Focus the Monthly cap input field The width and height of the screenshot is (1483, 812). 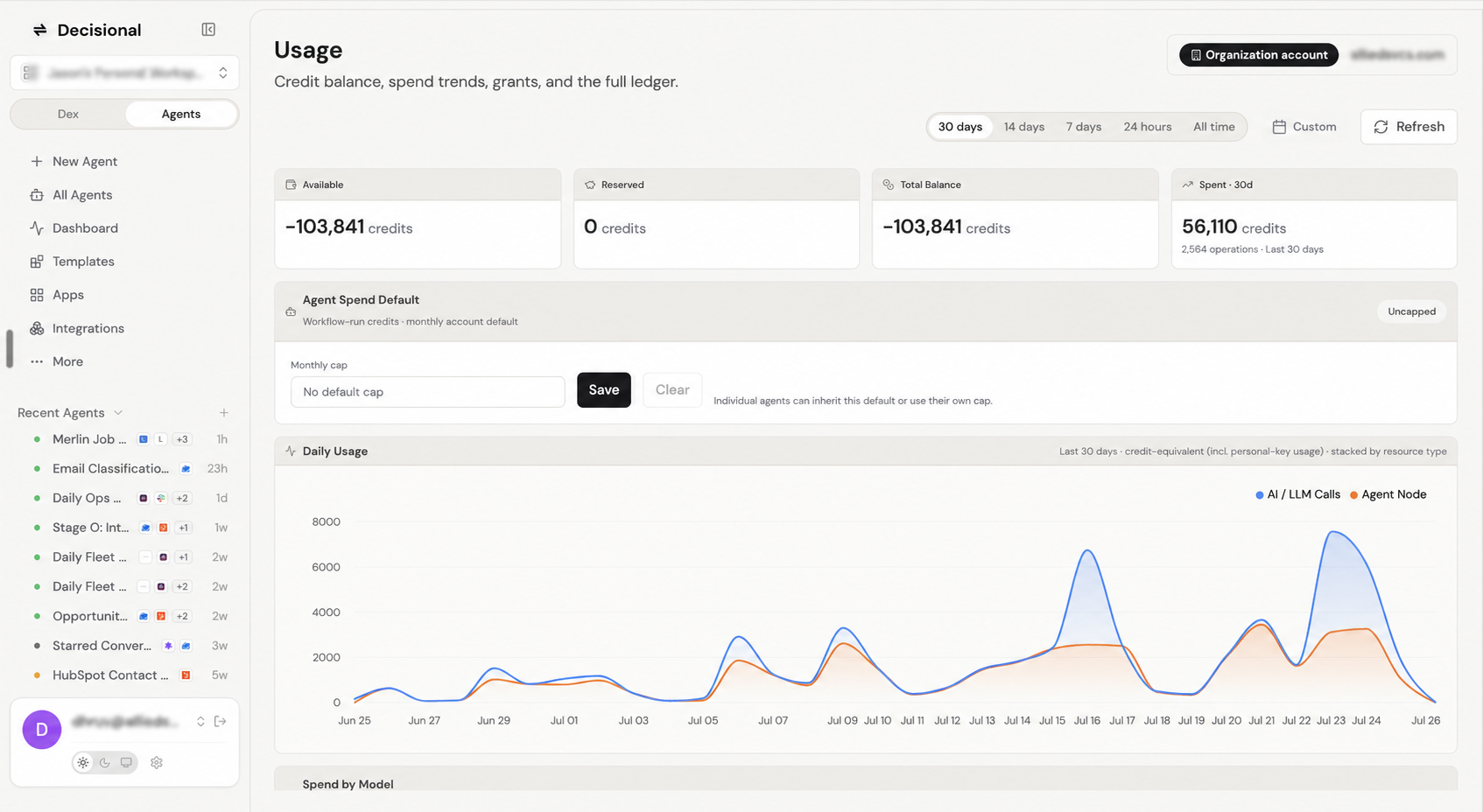(427, 392)
